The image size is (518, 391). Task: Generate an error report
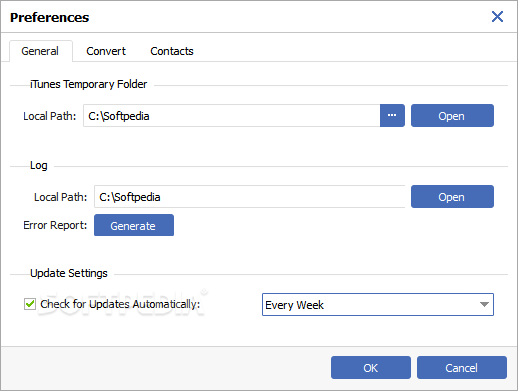[134, 225]
